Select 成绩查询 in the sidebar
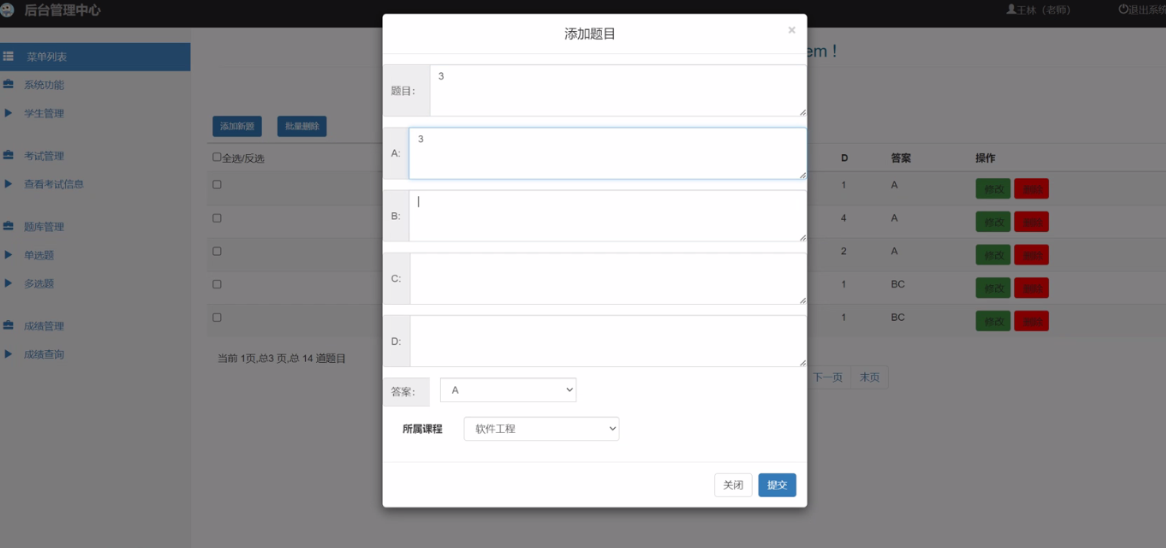The width and height of the screenshot is (1166, 548). tap(44, 354)
